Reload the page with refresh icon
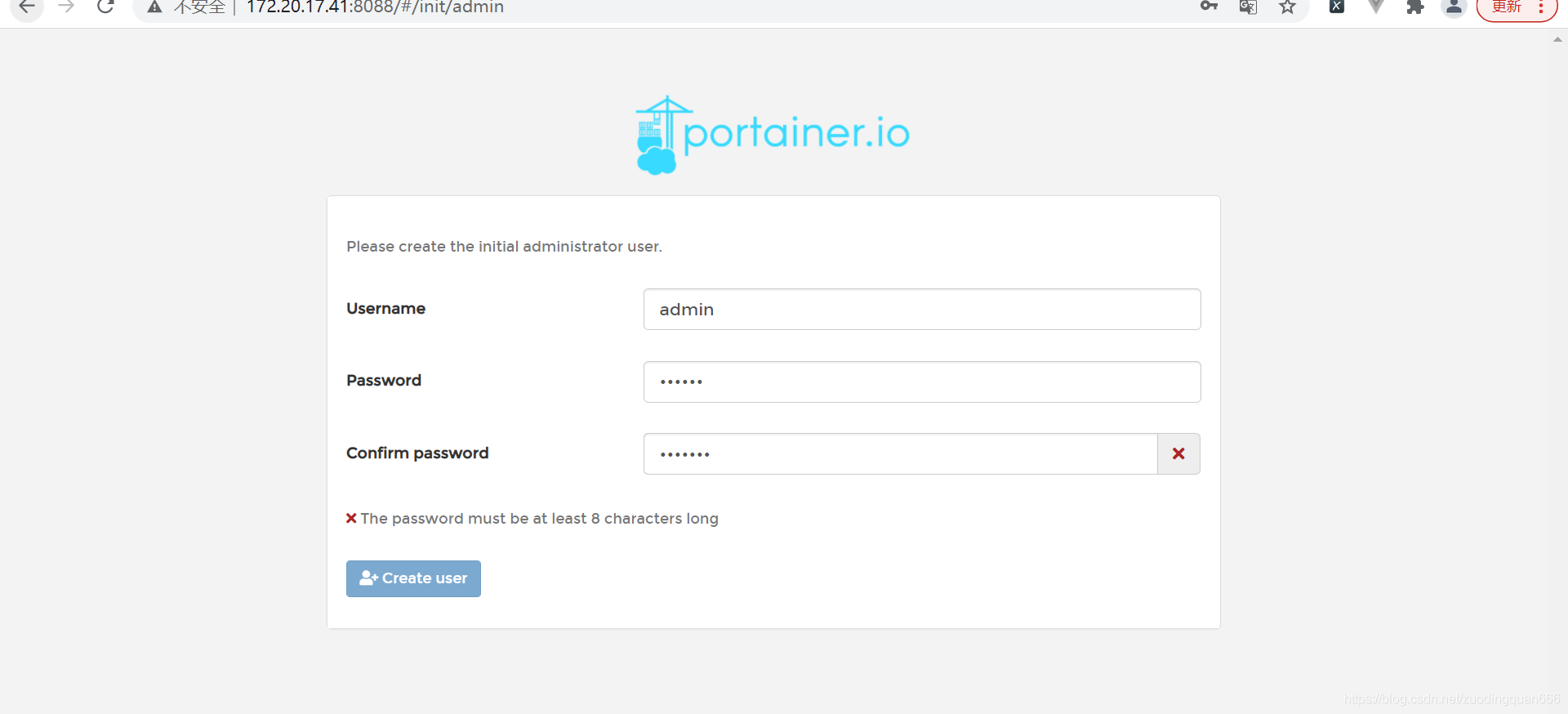1568x714 pixels. point(105,7)
